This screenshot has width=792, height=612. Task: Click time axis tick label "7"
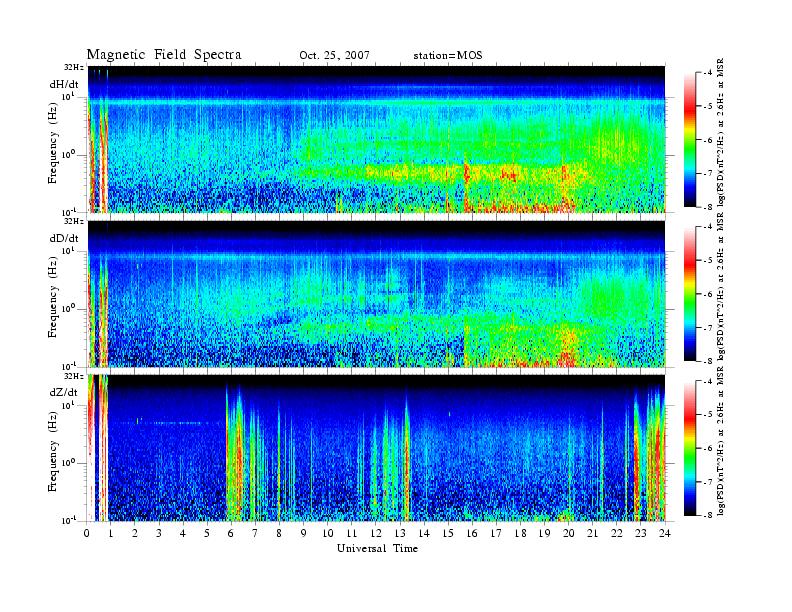255,534
